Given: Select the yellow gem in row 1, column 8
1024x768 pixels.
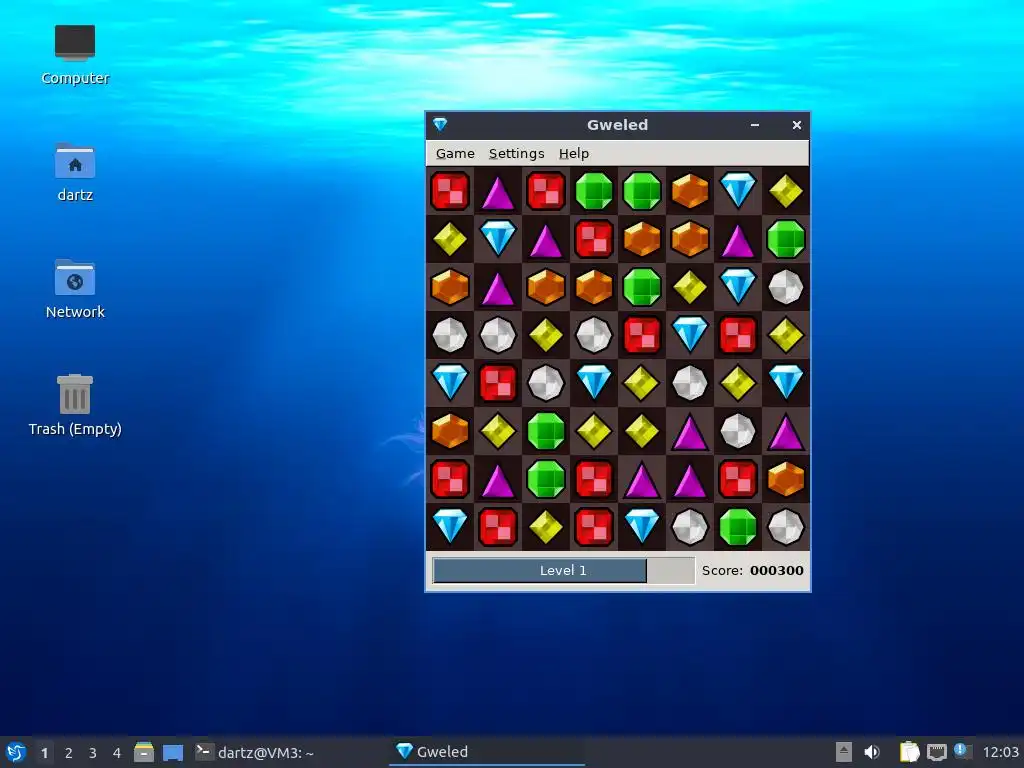Looking at the screenshot, I should 786,191.
